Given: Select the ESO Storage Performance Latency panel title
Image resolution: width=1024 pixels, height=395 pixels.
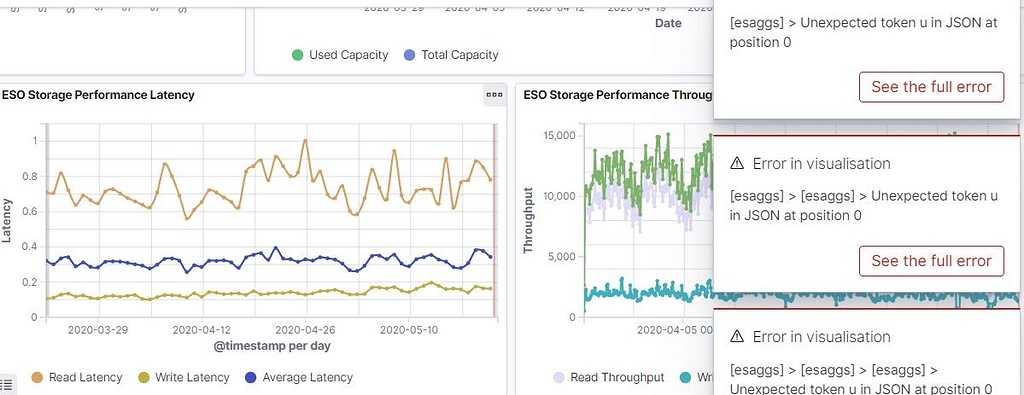Looking at the screenshot, I should tap(98, 95).
